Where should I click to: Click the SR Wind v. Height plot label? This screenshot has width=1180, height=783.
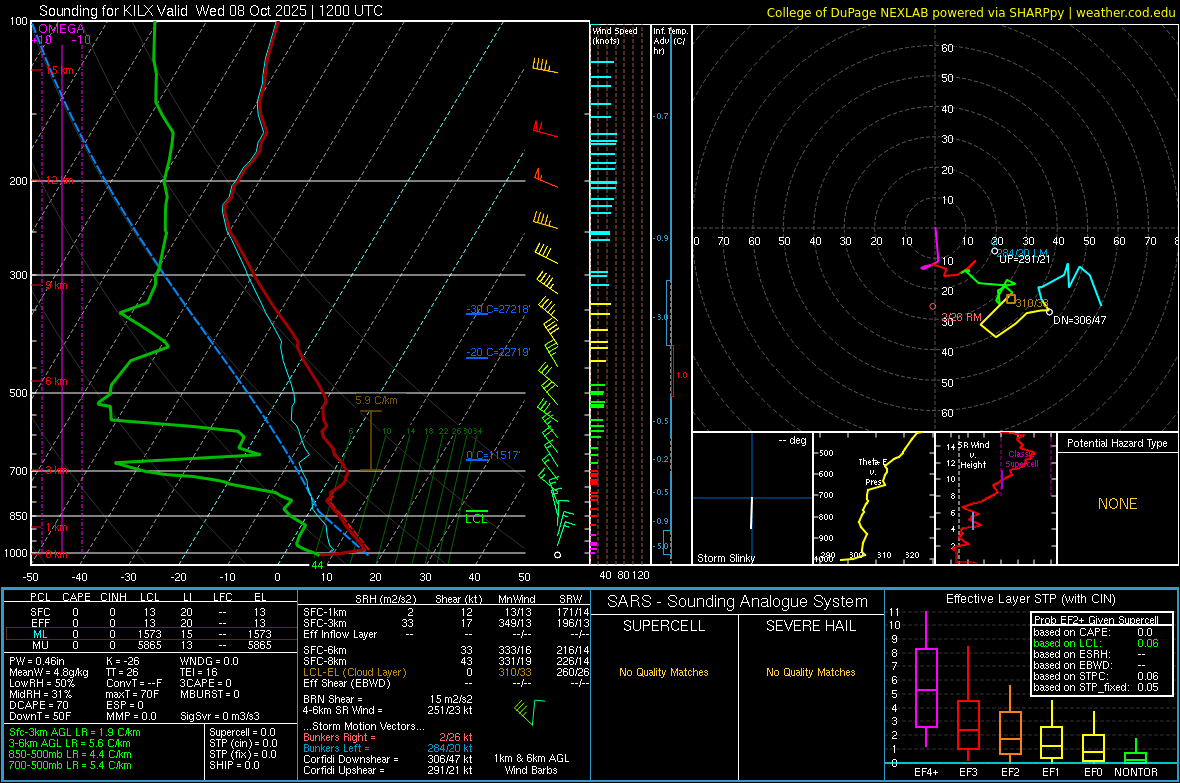974,455
